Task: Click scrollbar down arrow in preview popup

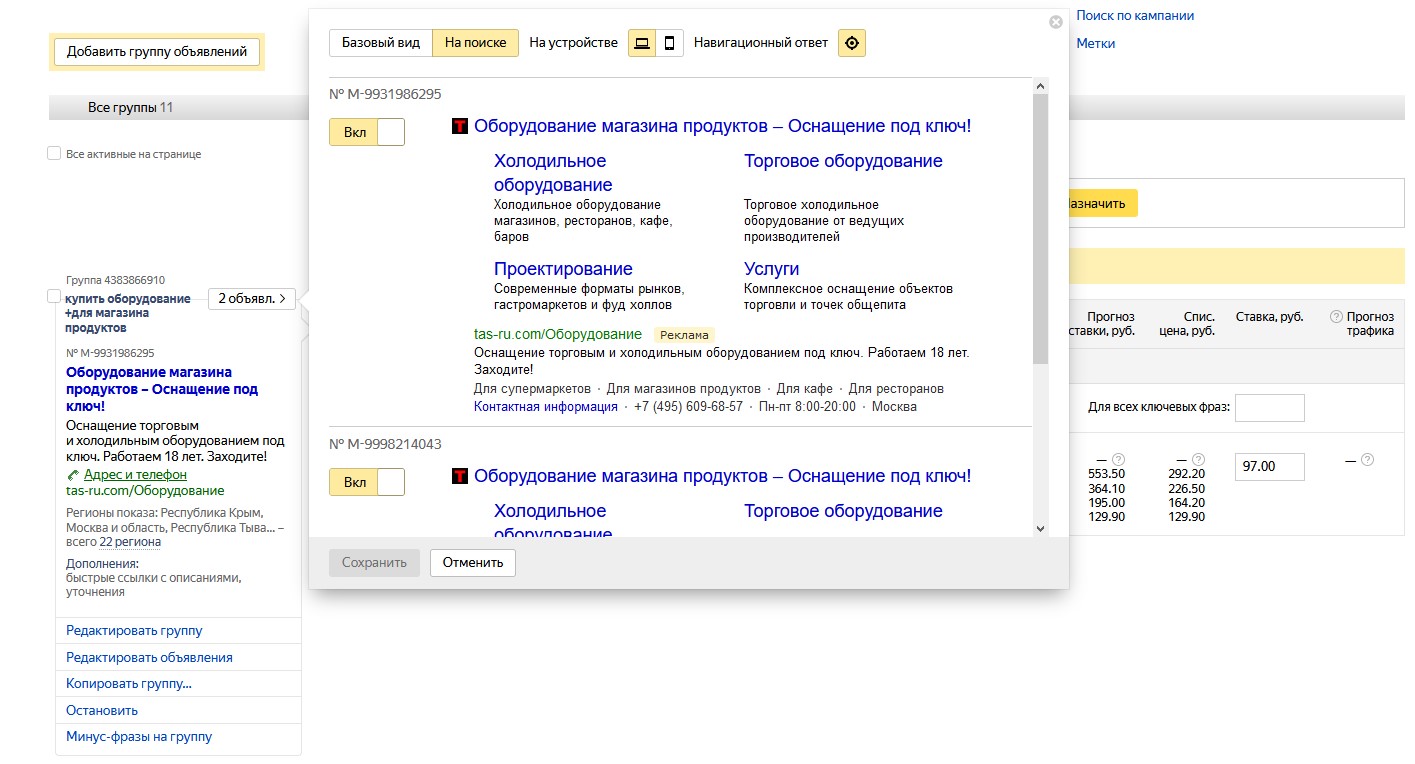Action: (x=1041, y=528)
